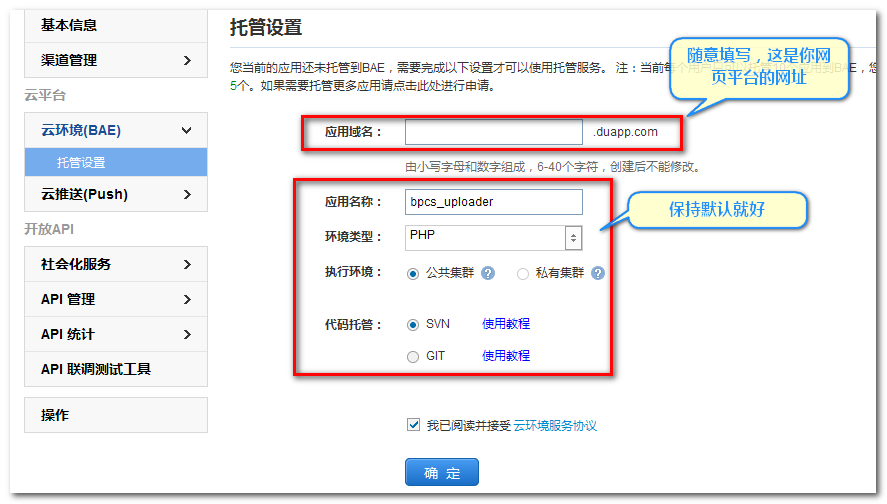The image size is (887, 504).
Task: Open API 统计 menu item
Action: click(116, 334)
